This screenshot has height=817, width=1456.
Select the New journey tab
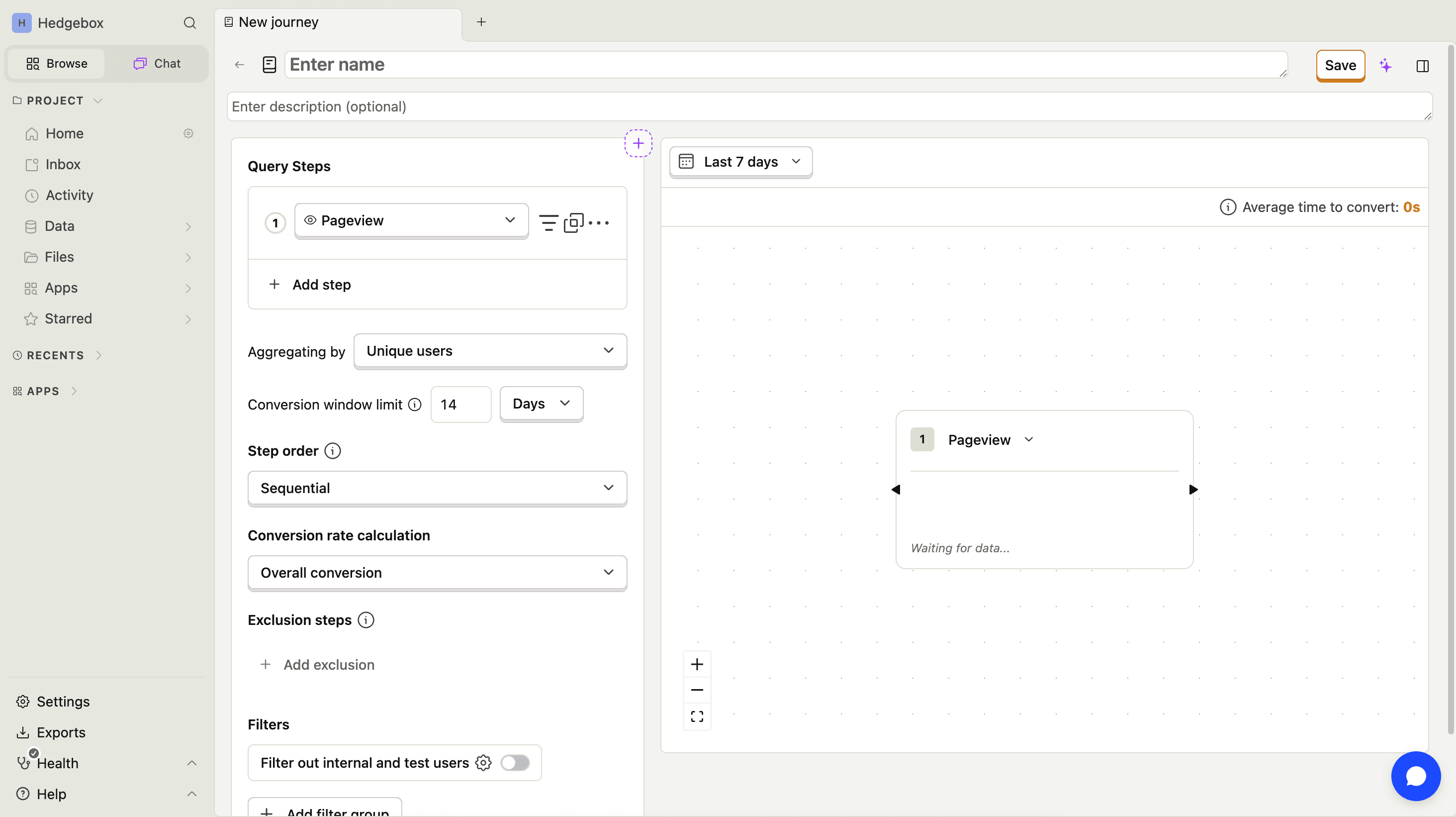coord(277,21)
